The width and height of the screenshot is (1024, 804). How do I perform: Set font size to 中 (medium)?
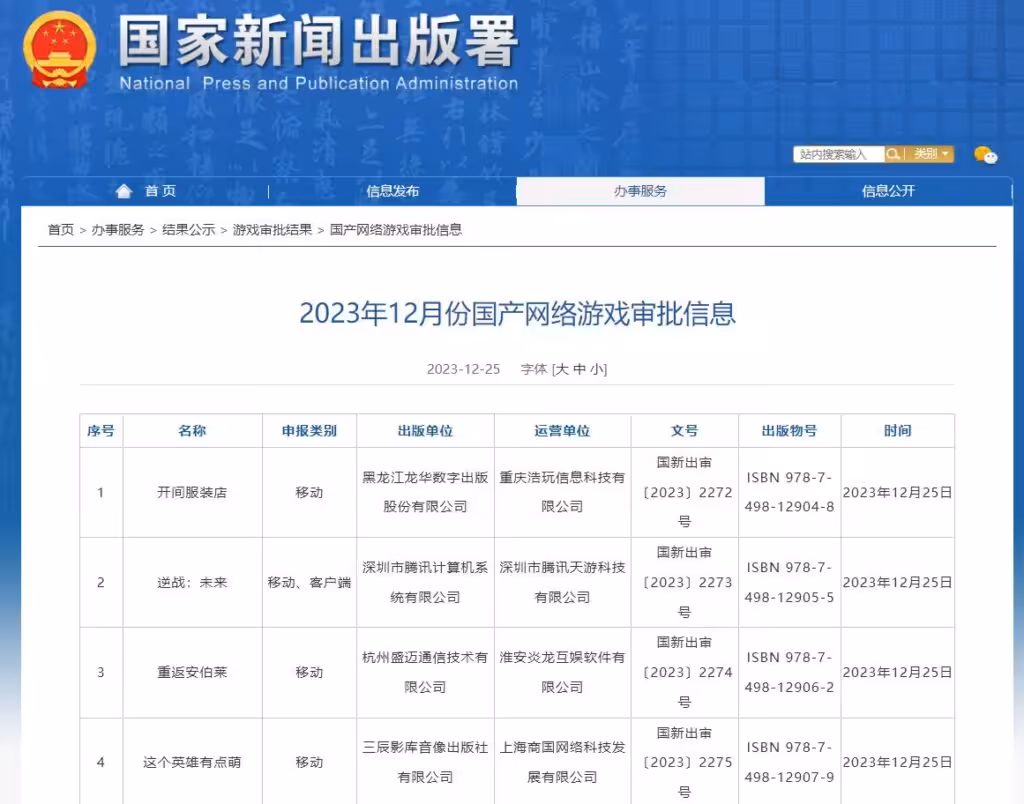579,369
